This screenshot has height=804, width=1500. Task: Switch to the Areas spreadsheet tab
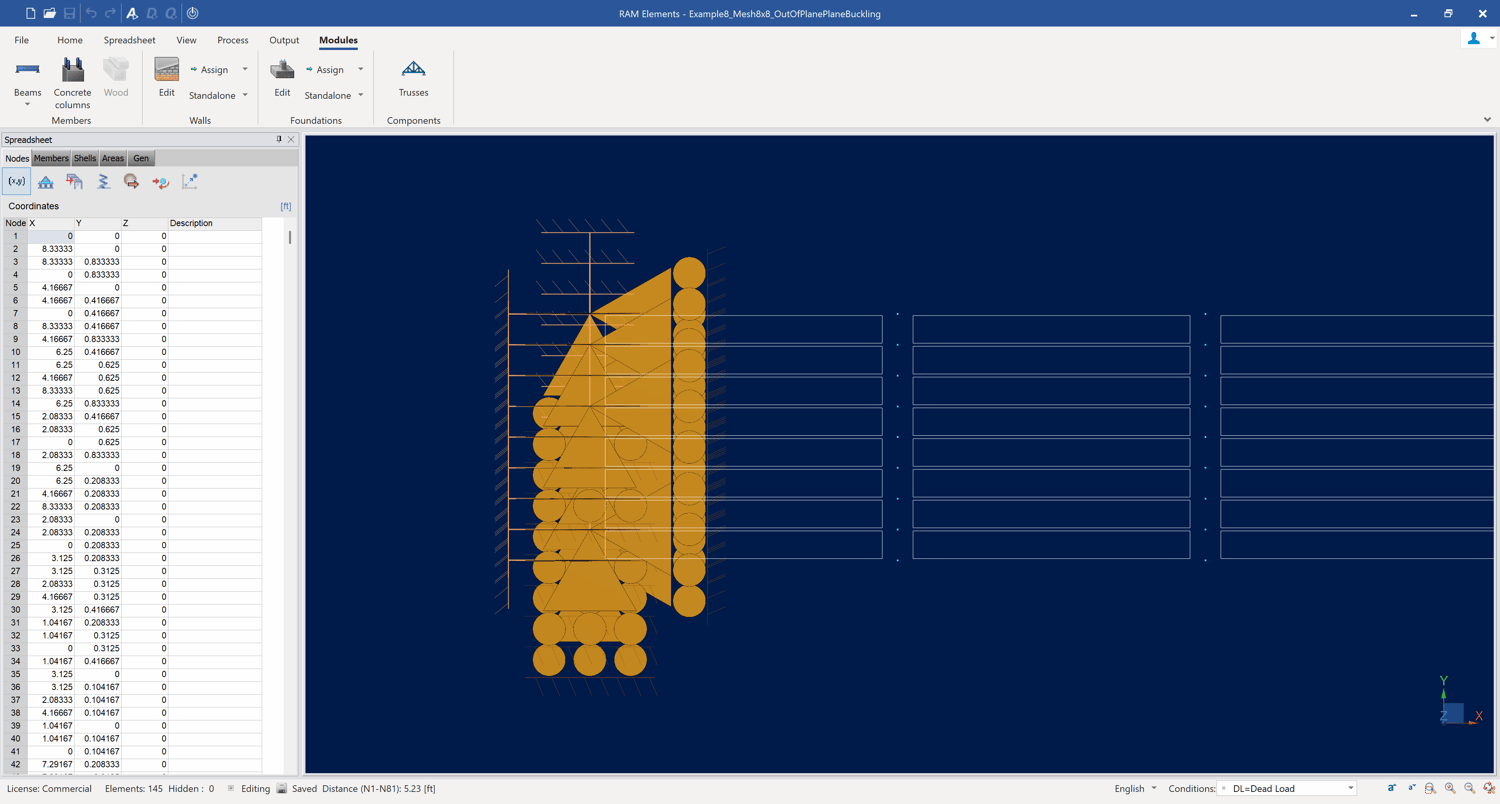[113, 158]
